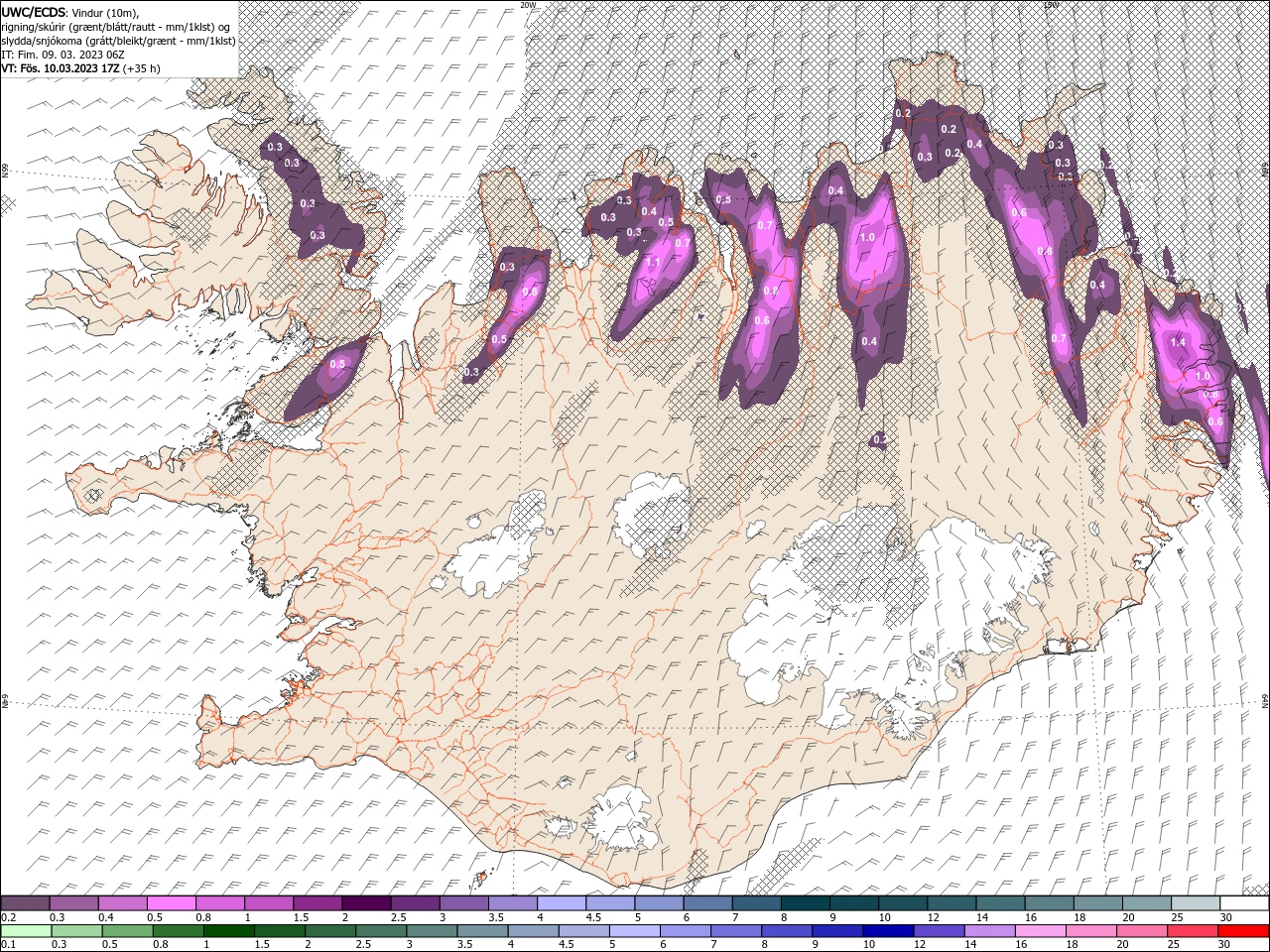The width and height of the screenshot is (1270, 952).
Task: Click the bright pink 0.5 swatch in upper legend
Action: coord(172,903)
